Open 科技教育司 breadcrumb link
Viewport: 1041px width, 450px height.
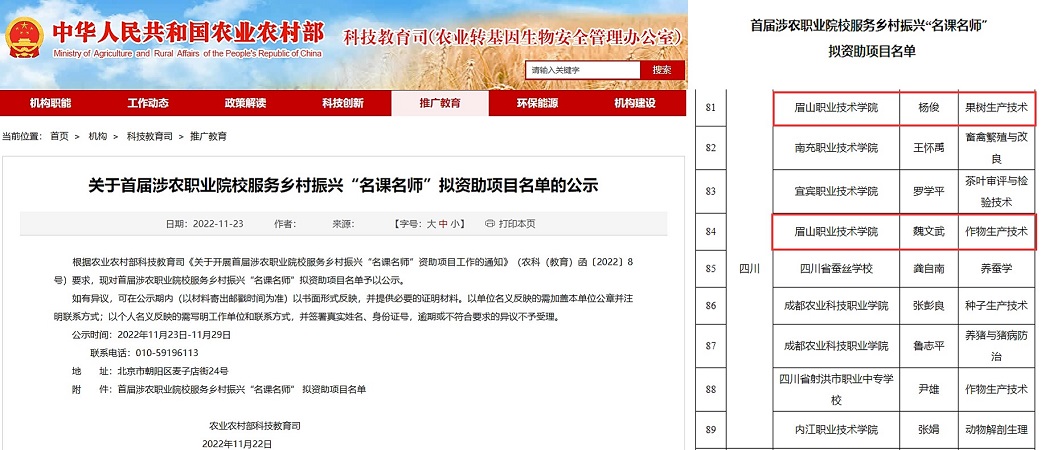(149, 136)
